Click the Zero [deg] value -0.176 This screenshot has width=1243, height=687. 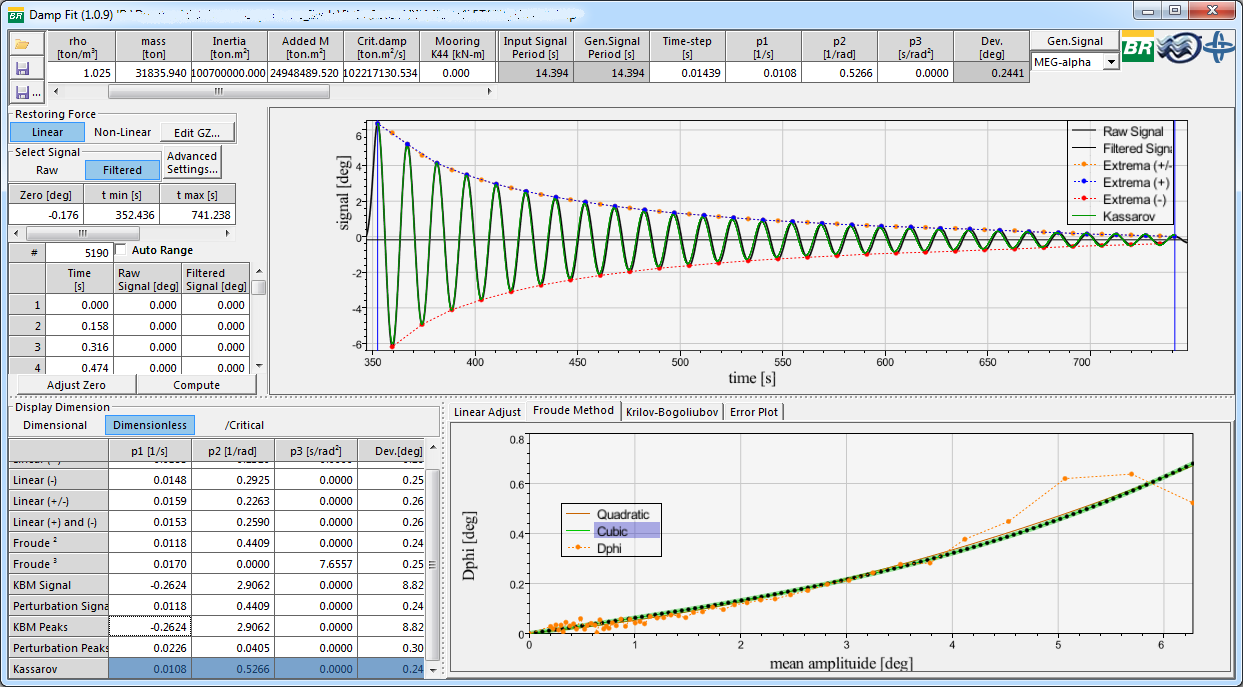pos(45,215)
